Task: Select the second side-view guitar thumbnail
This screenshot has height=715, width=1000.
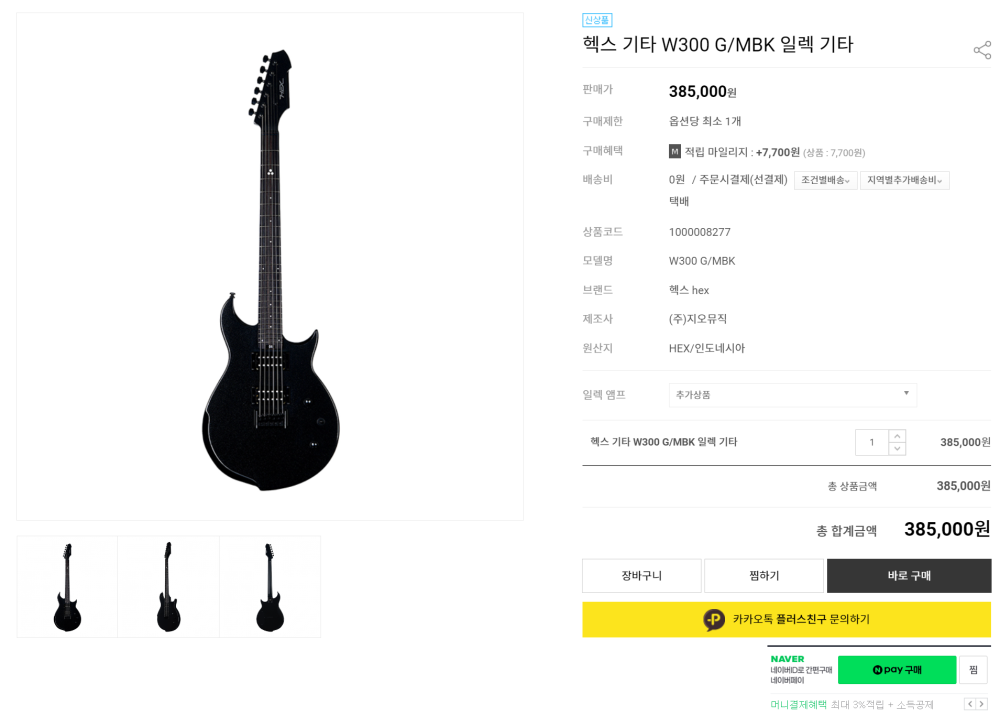Action: coord(168,587)
